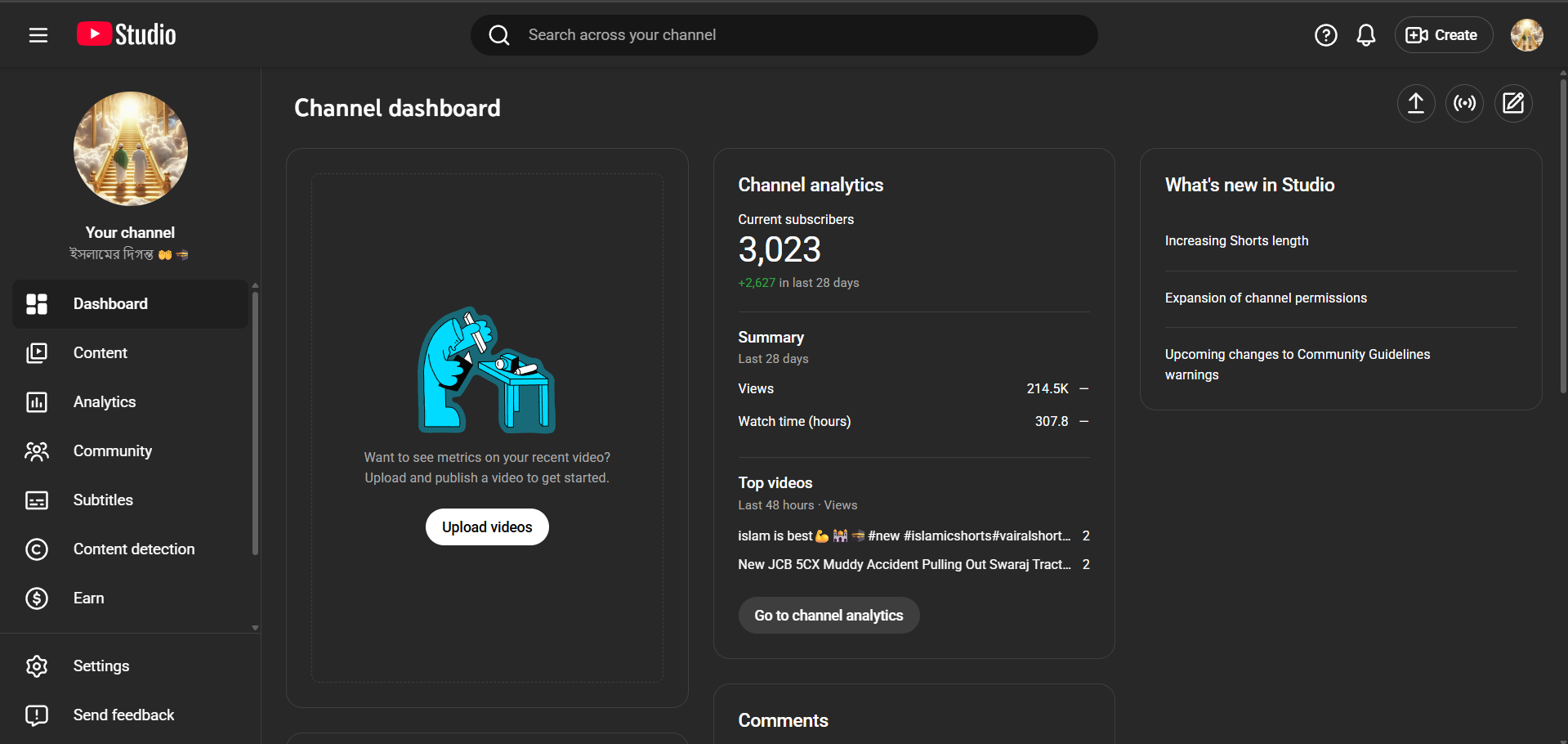Click the YouTube Studio logo
Screen dimensions: 1568x744
pos(127,34)
